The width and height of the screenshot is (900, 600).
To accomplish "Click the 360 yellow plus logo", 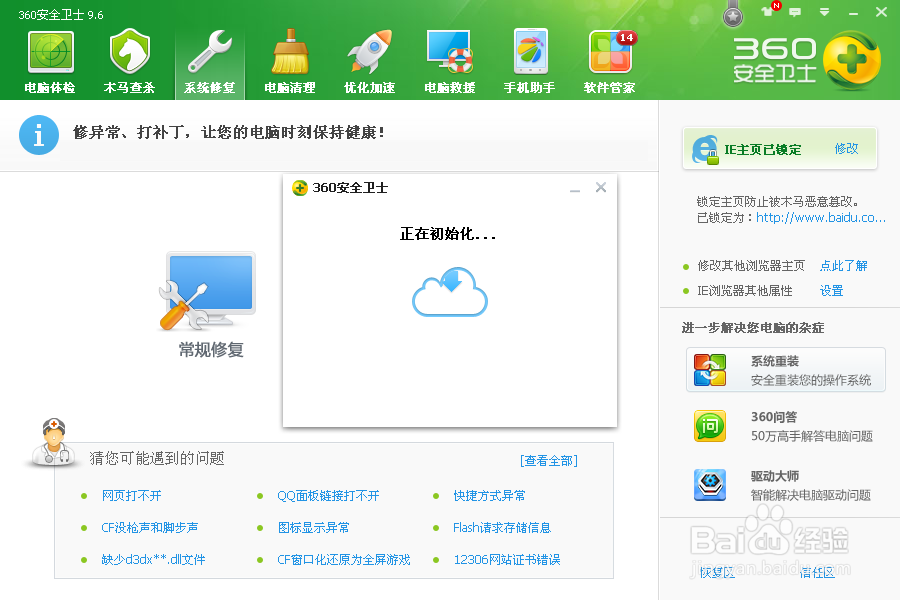I will tap(852, 60).
